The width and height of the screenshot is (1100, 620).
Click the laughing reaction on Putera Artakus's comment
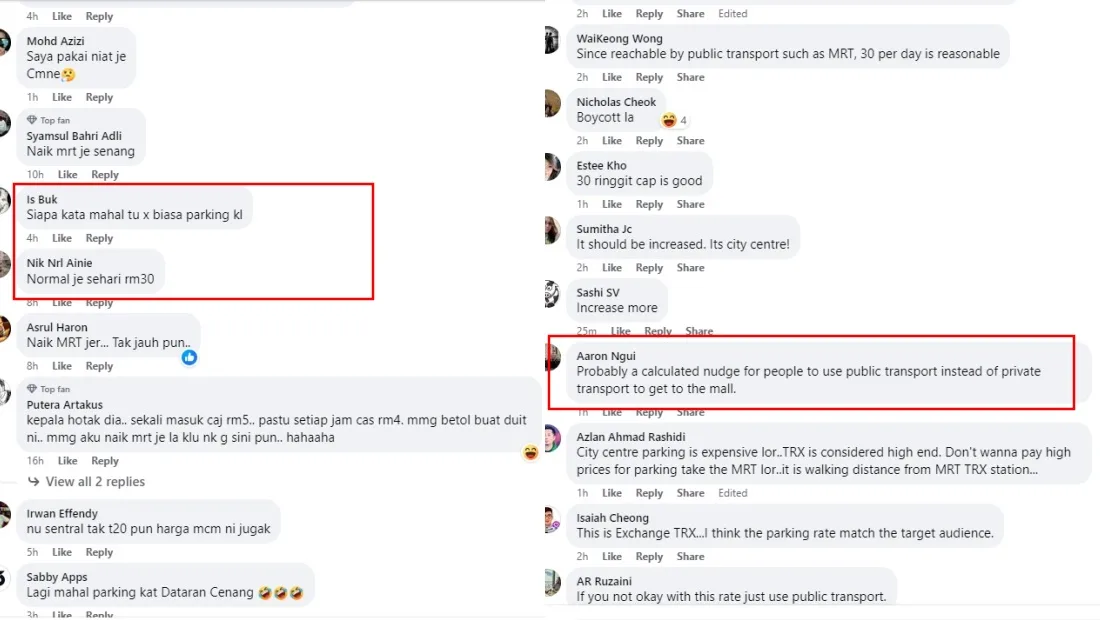(530, 452)
